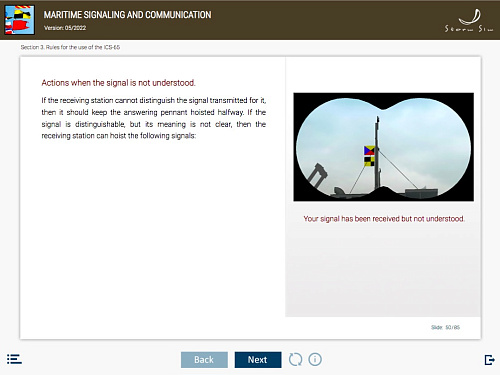Open the information icon
Screen dimensions: 500x375
coord(315,359)
